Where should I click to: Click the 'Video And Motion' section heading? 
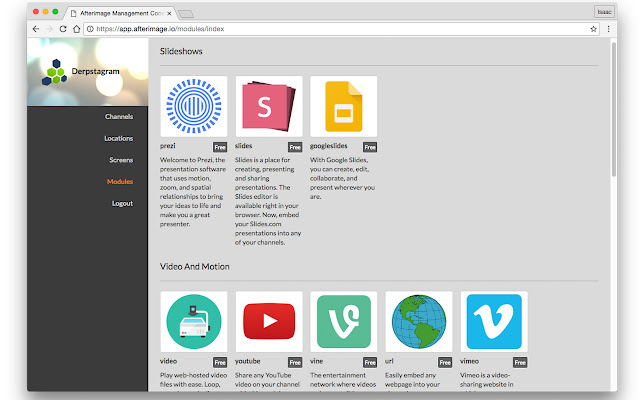(x=195, y=267)
